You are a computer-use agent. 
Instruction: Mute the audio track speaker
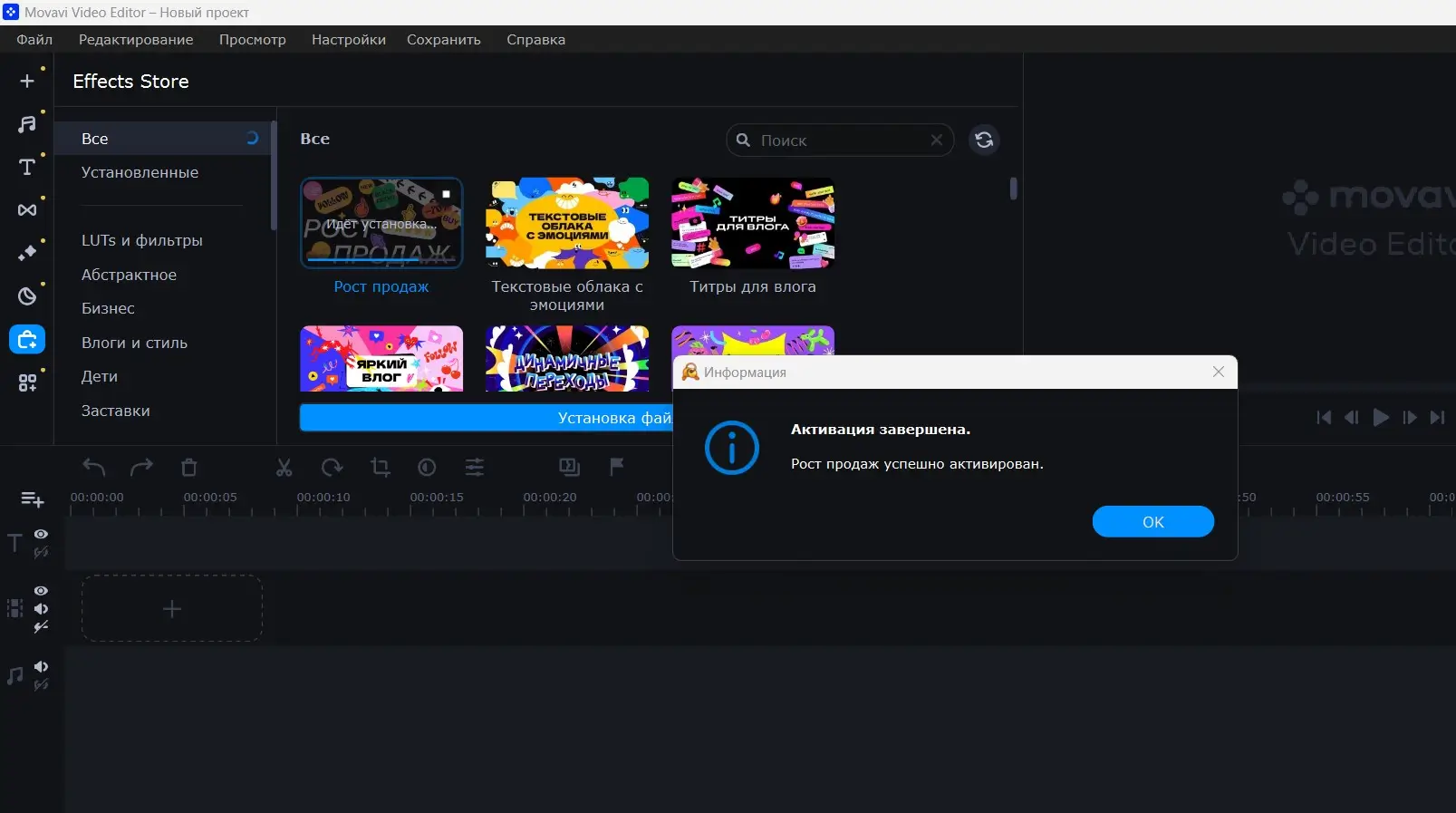pyautogui.click(x=41, y=666)
